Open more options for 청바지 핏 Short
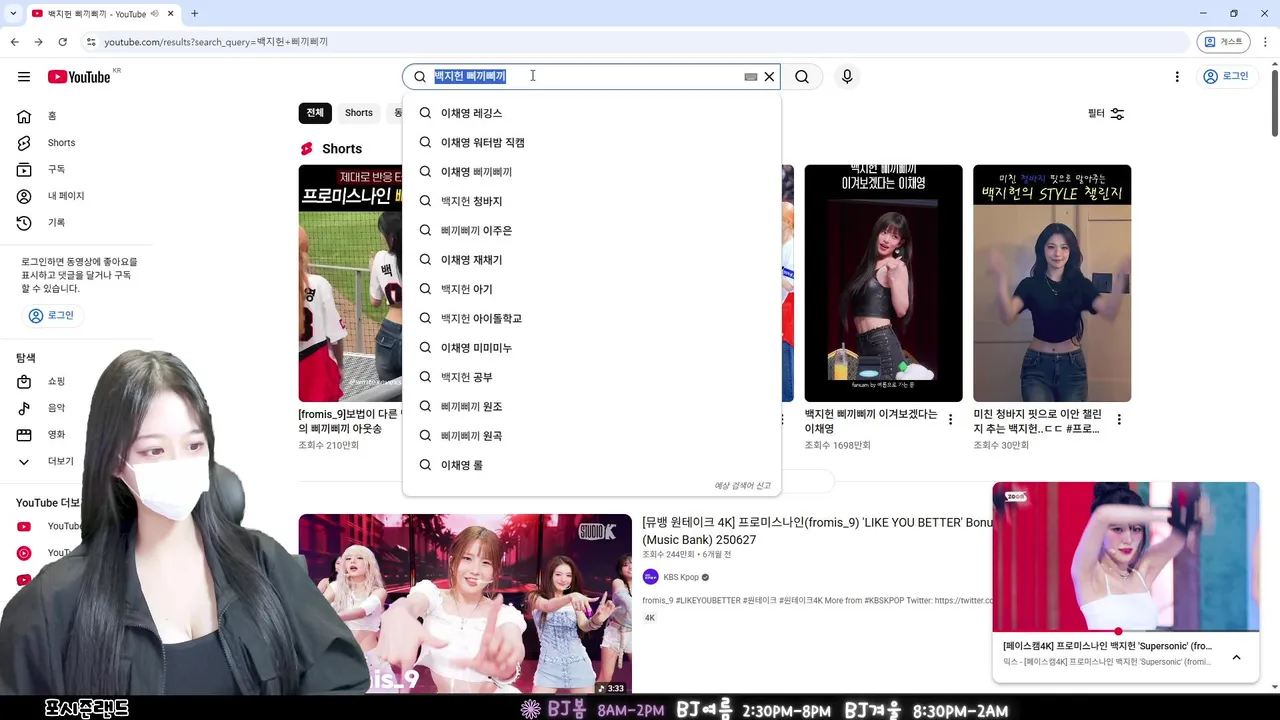This screenshot has width=1280, height=720. click(1119, 420)
